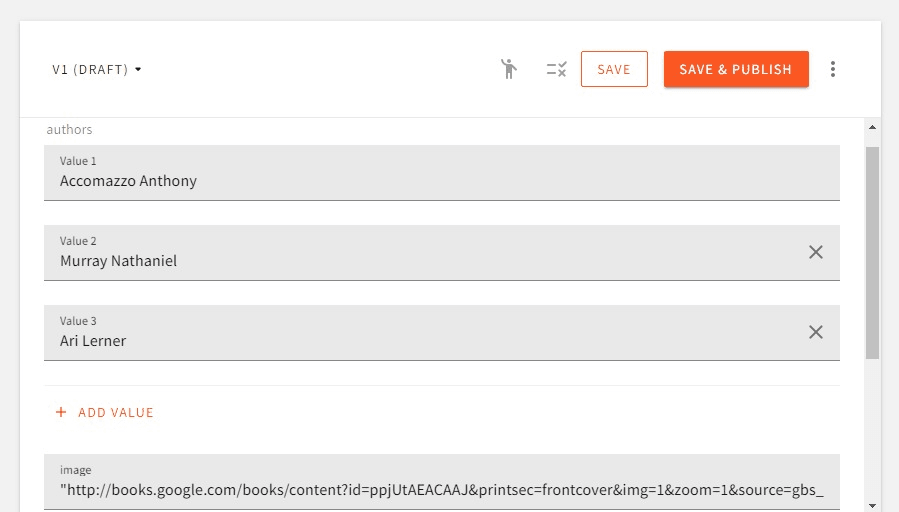
Task: Open the three-dot more options menu
Action: pos(833,69)
